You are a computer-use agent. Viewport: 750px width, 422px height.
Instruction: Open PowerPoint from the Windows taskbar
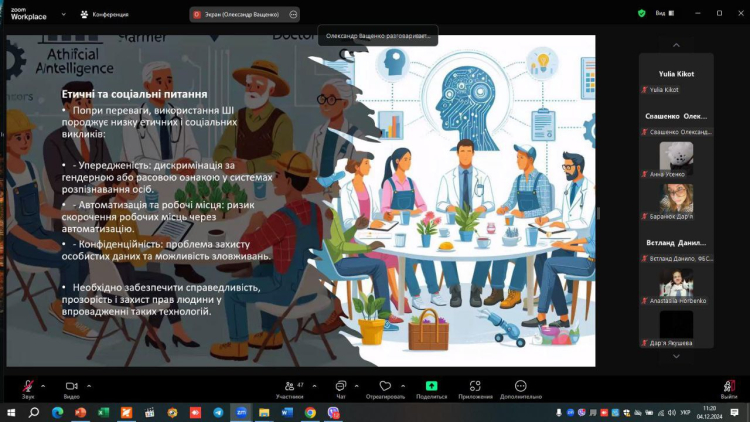(x=80, y=412)
